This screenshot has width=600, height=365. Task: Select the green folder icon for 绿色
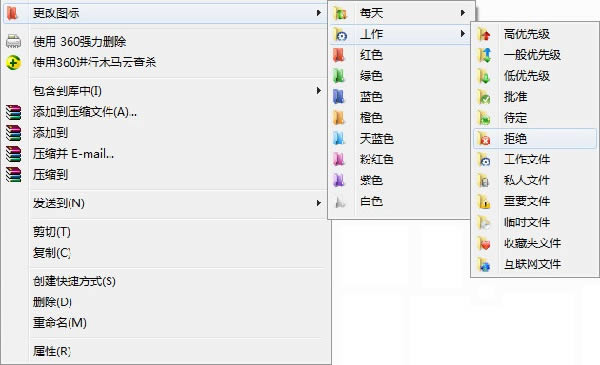click(x=339, y=76)
